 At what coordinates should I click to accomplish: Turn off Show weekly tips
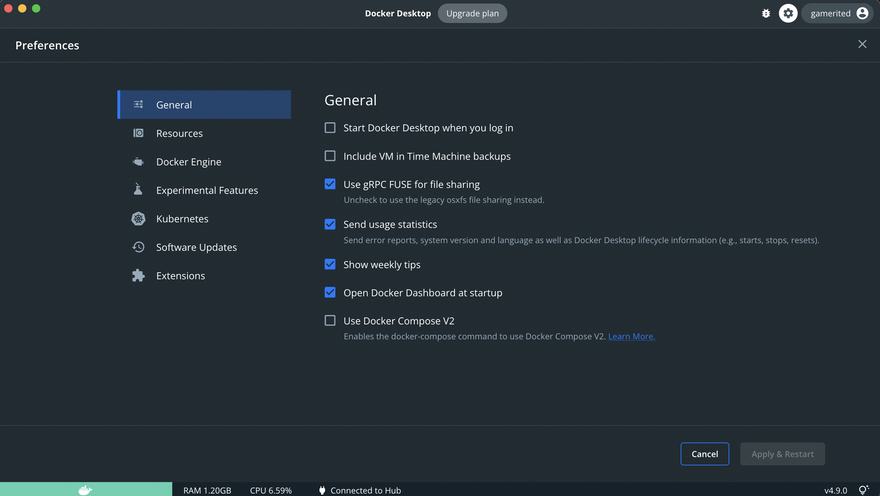tap(330, 265)
